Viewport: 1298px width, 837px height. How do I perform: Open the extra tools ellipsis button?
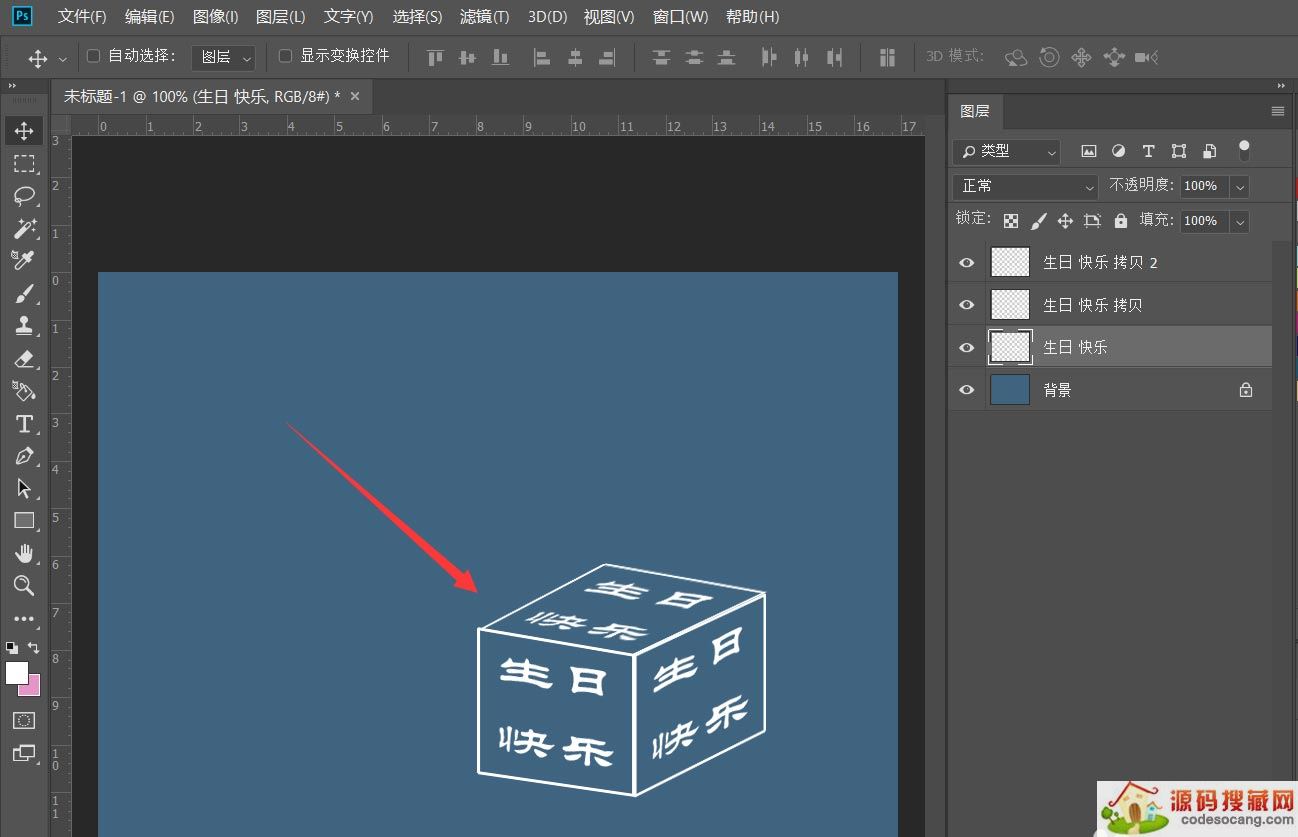coord(24,619)
